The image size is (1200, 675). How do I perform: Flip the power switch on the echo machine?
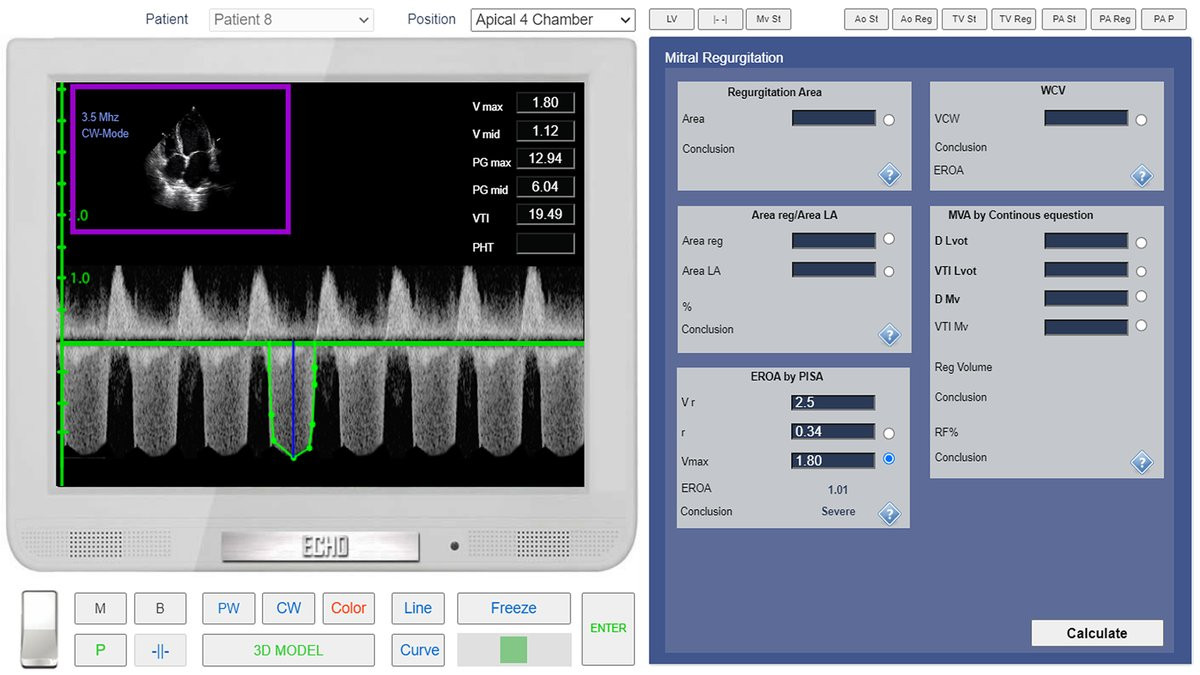[x=39, y=629]
